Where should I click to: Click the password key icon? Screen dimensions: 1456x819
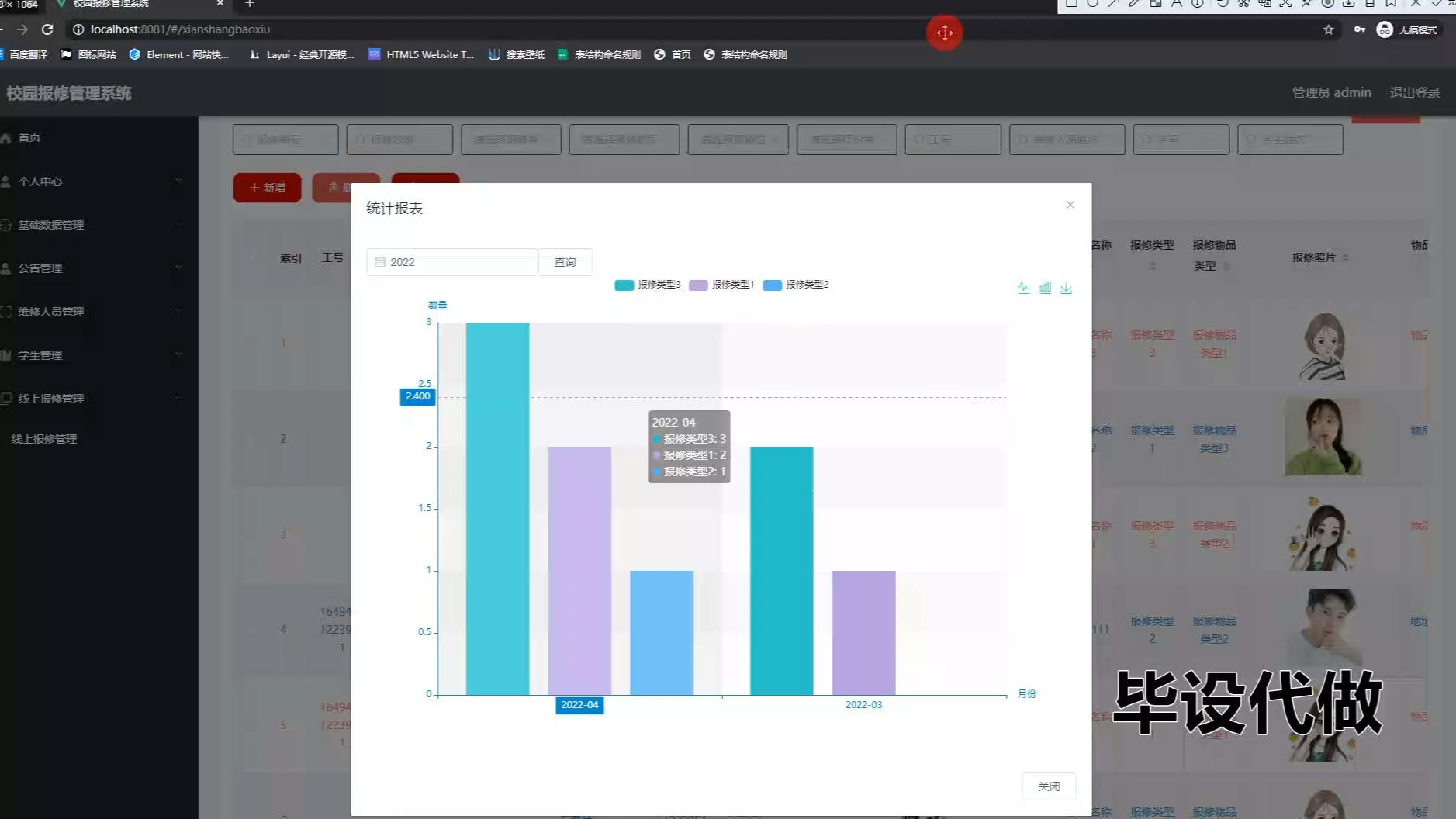point(1360,29)
